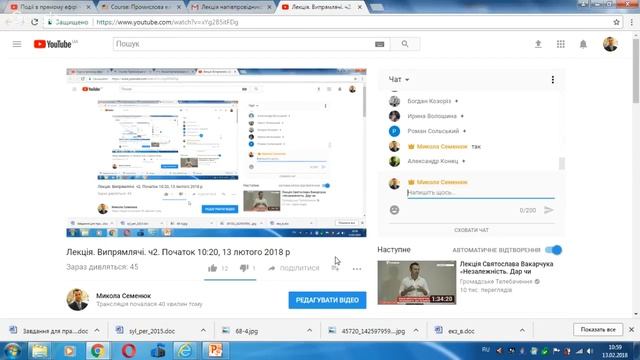Open the Windows Start menu
The image size is (640, 360).
click(x=12, y=351)
